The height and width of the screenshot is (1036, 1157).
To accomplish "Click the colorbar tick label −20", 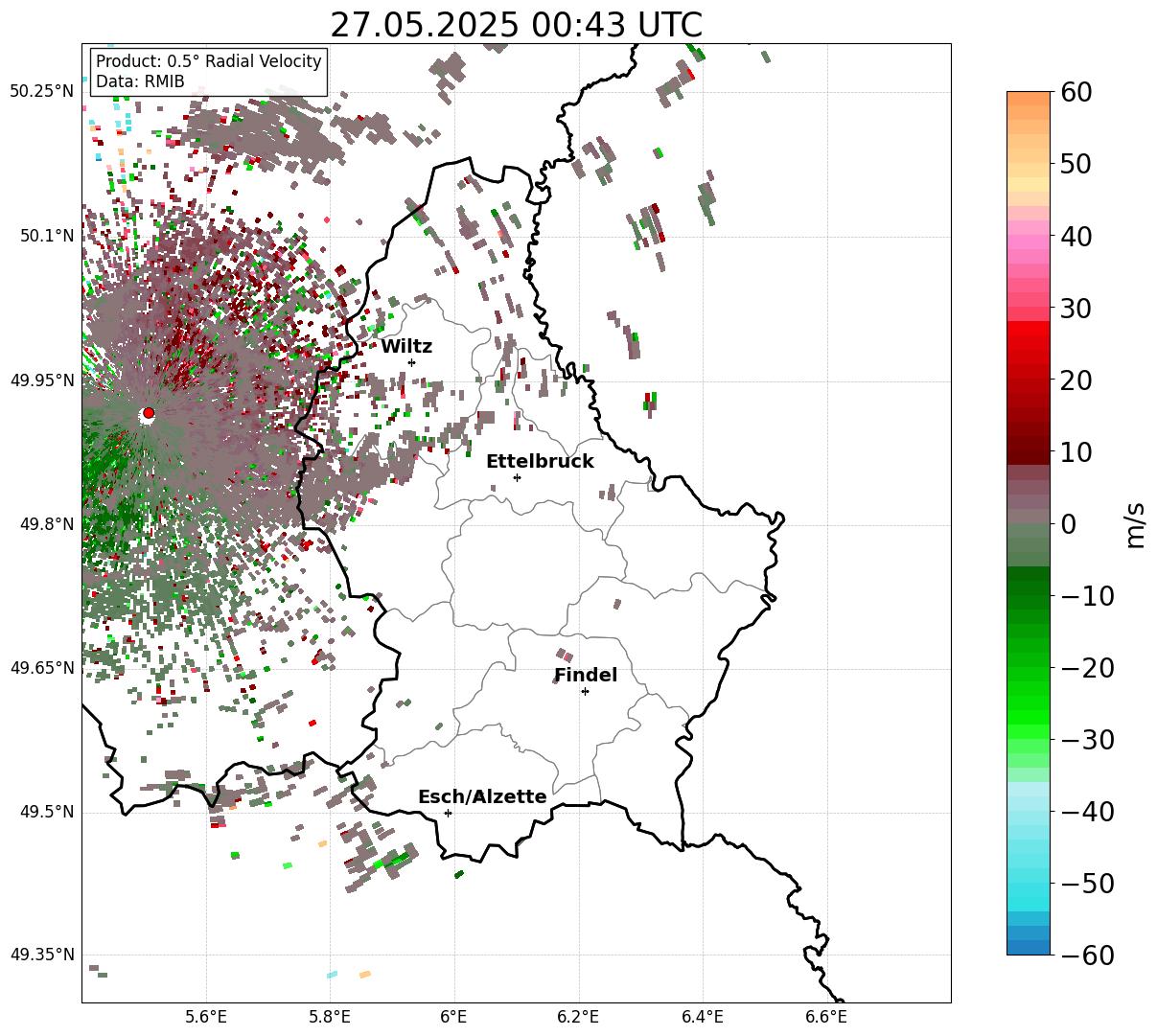I will [1087, 668].
